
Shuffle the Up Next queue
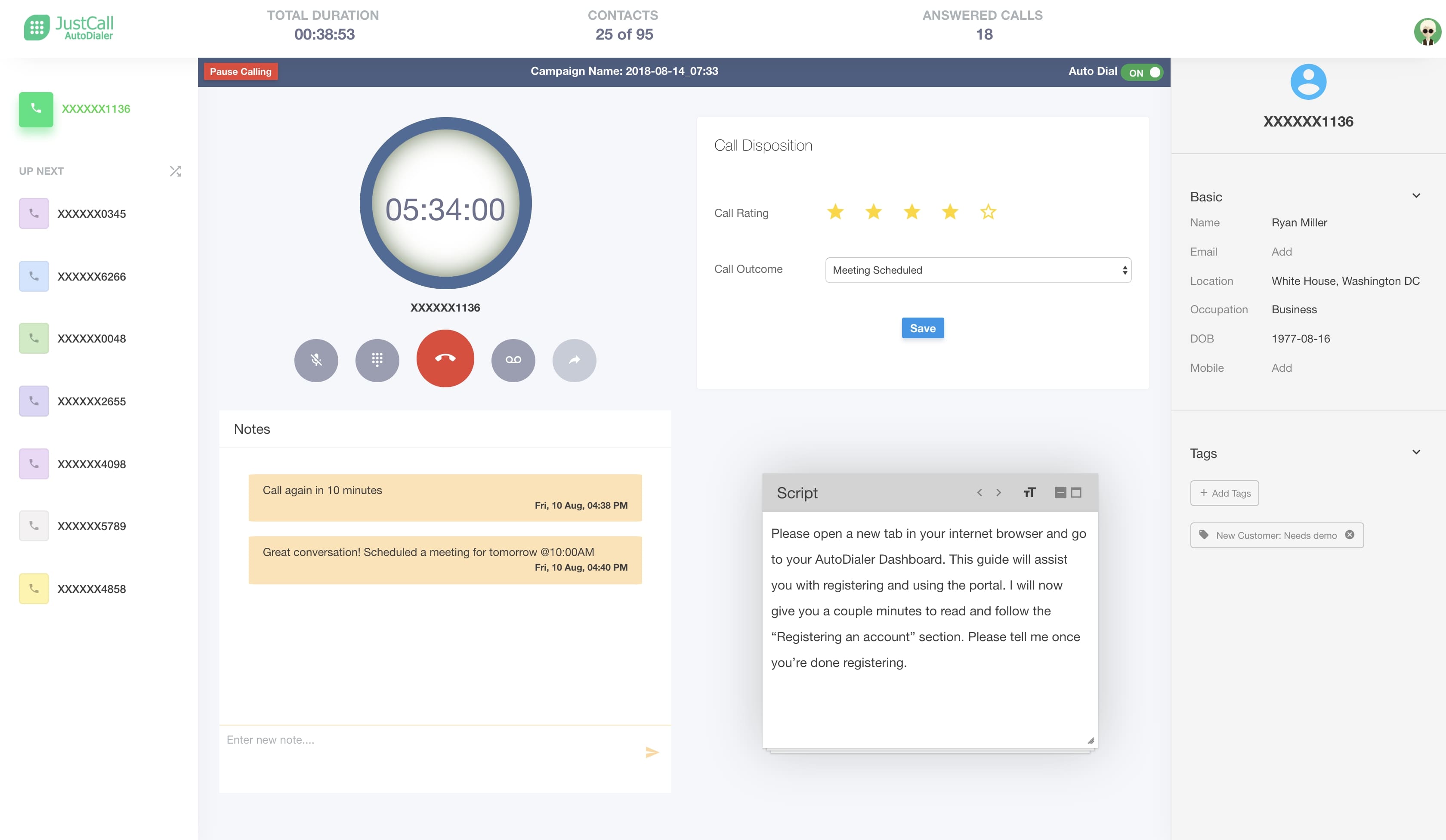pos(176,171)
